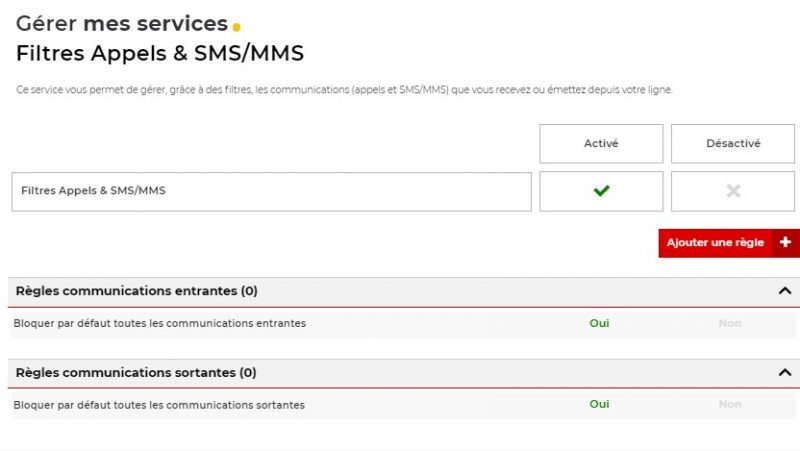Click the grey X to deactivate filters
The width and height of the screenshot is (800, 451).
pyautogui.click(x=733, y=191)
